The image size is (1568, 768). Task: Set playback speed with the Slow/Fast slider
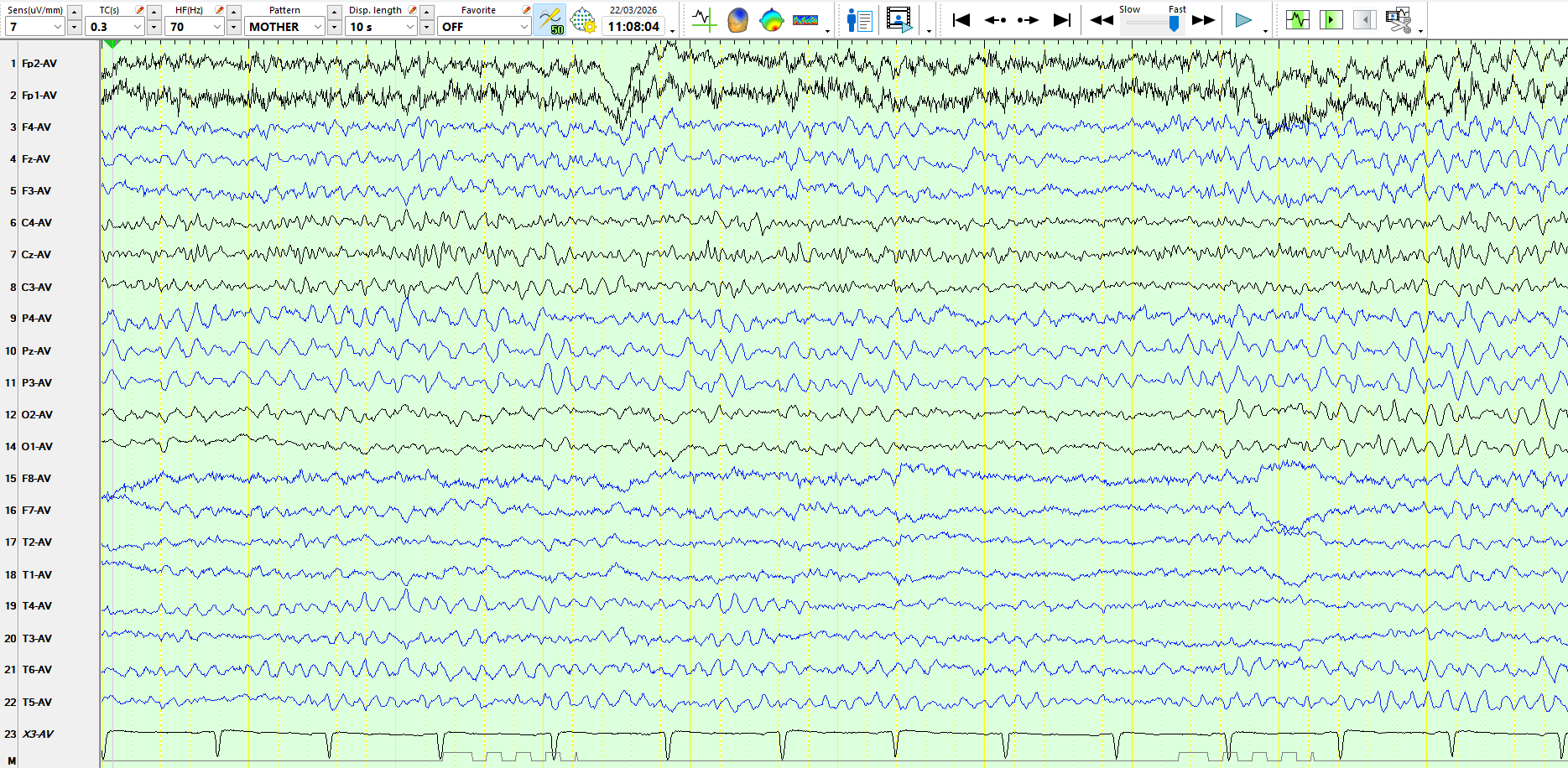(1153, 24)
